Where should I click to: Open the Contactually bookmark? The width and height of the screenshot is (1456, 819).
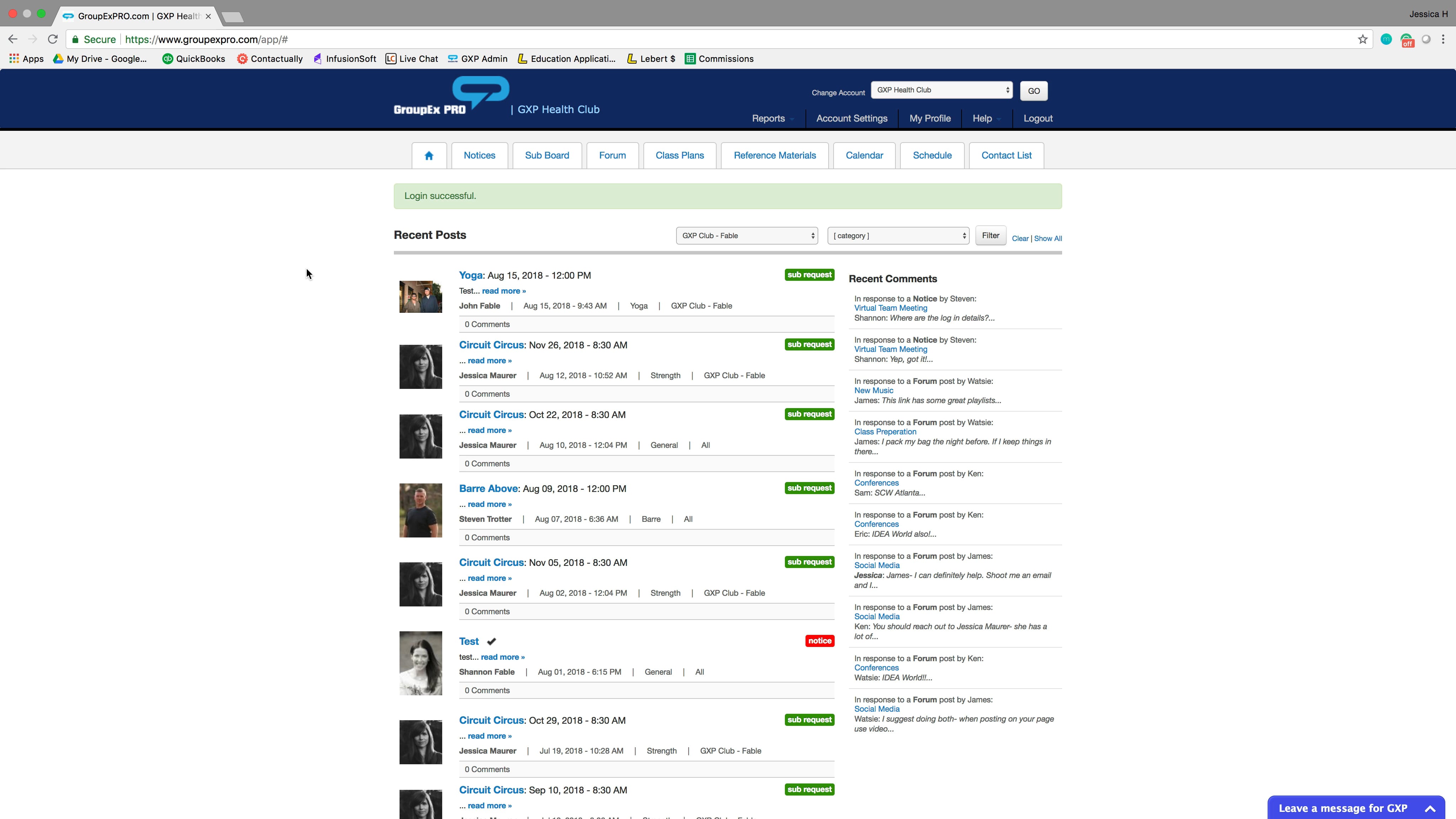coord(269,59)
